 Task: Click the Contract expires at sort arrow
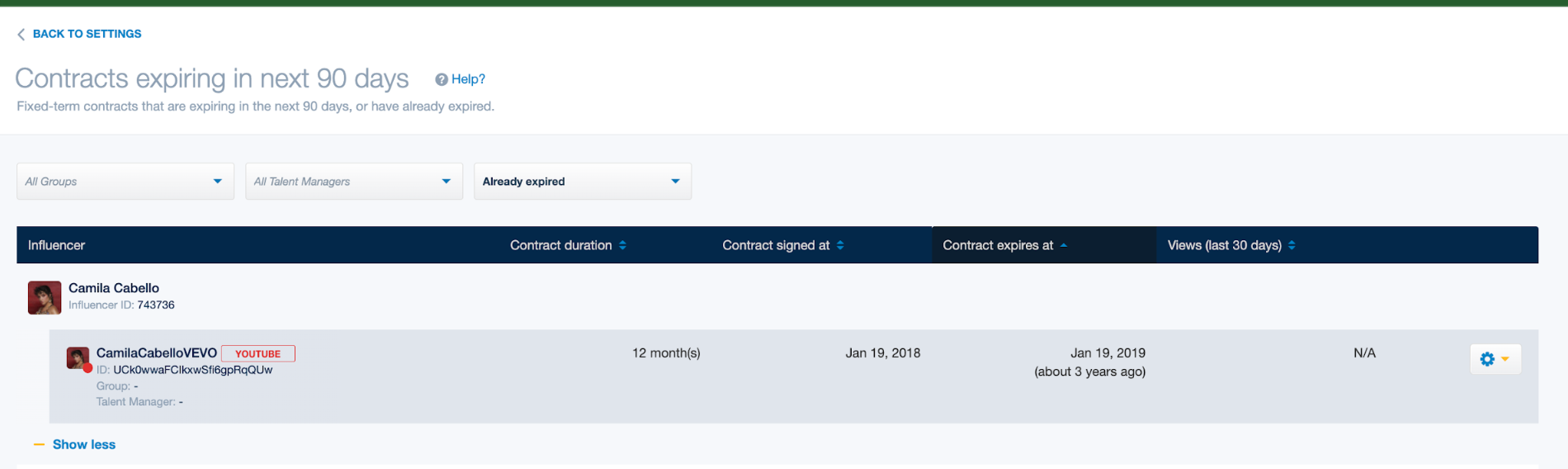point(1064,245)
